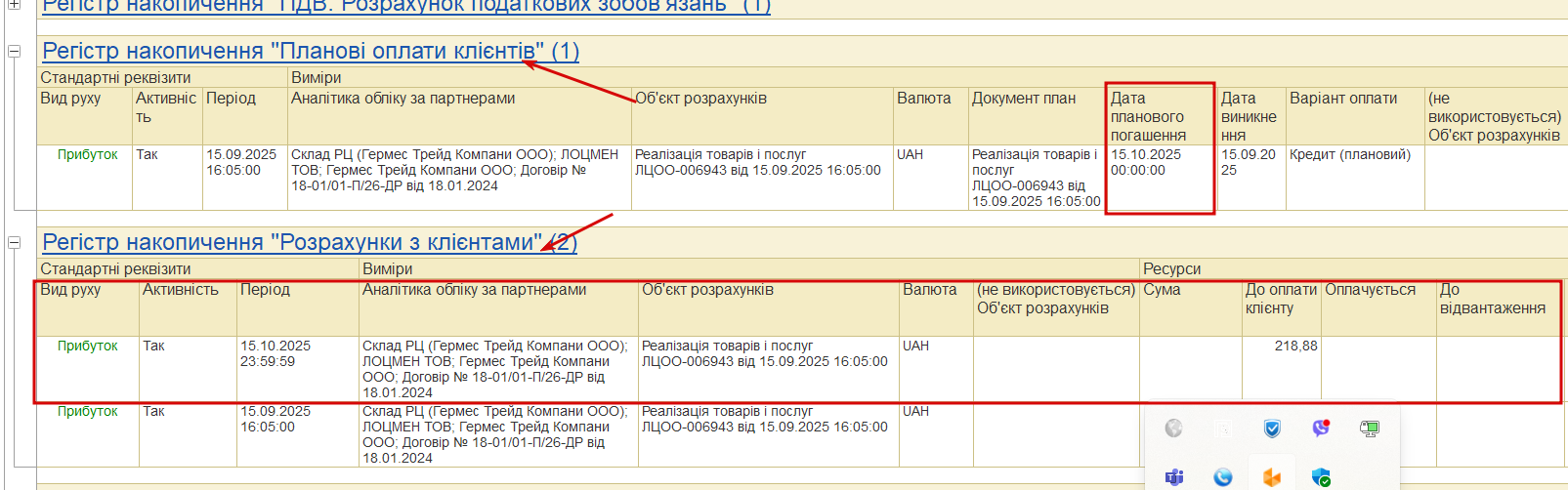Open Windows Security shield with green check

pyautogui.click(x=1321, y=476)
